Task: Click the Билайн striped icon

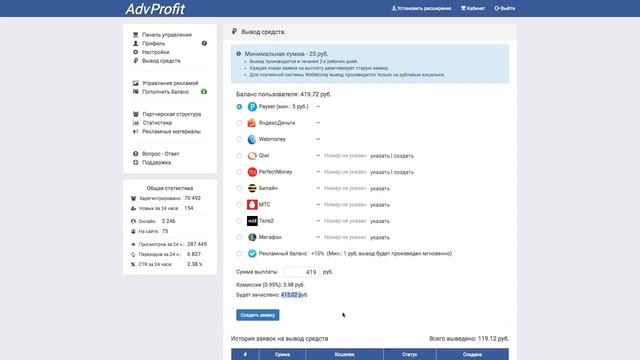Action: (x=252, y=188)
